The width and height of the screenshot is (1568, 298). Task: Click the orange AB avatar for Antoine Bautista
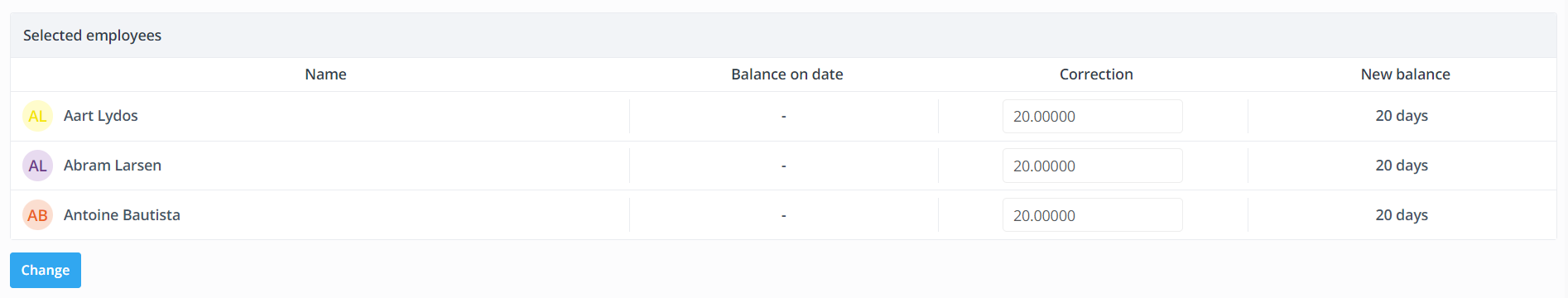click(37, 215)
